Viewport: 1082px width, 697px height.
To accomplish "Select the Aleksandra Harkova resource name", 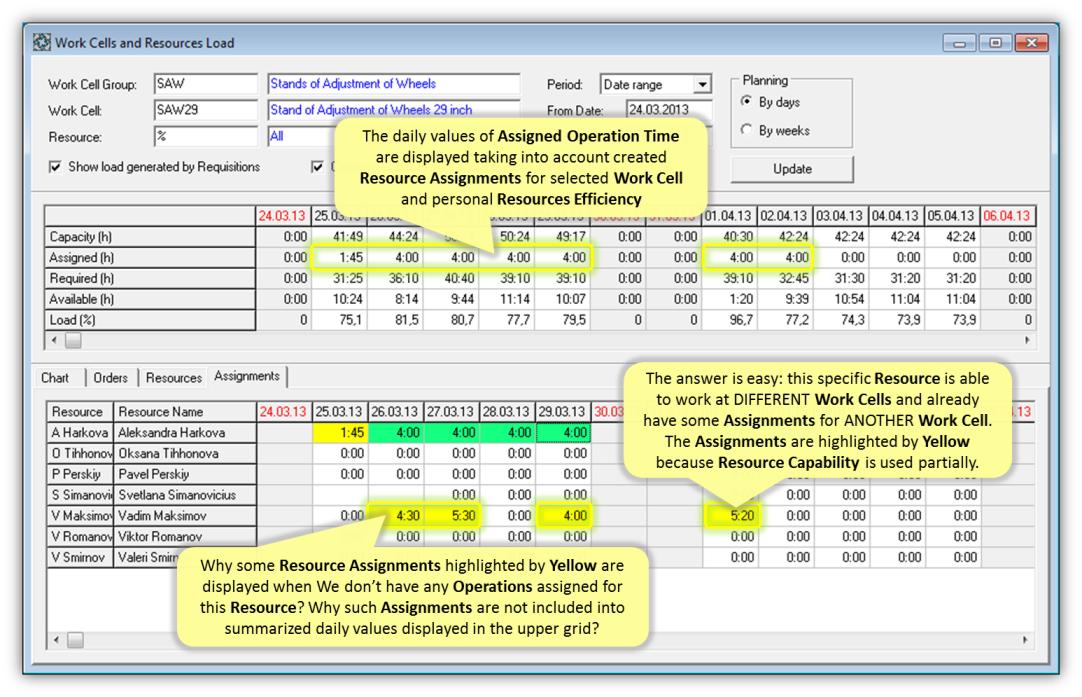I will (185, 433).
